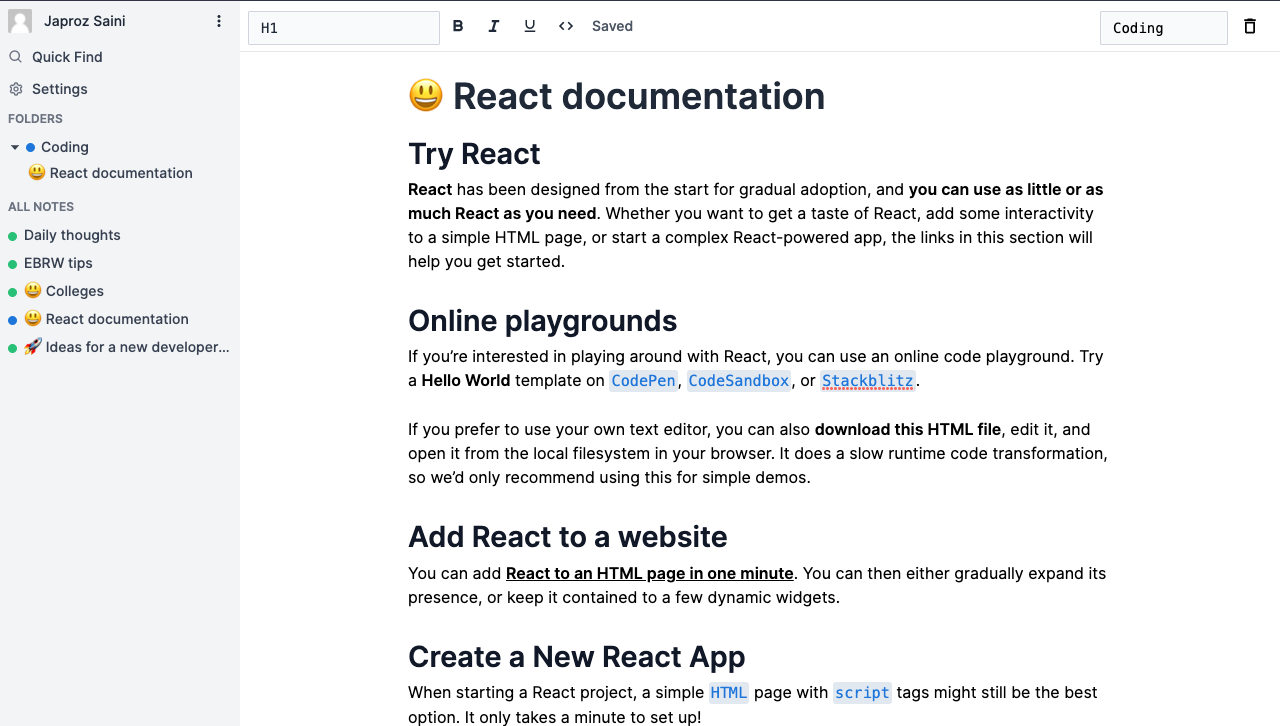Toggle italic formatting in toolbar

pos(494,26)
